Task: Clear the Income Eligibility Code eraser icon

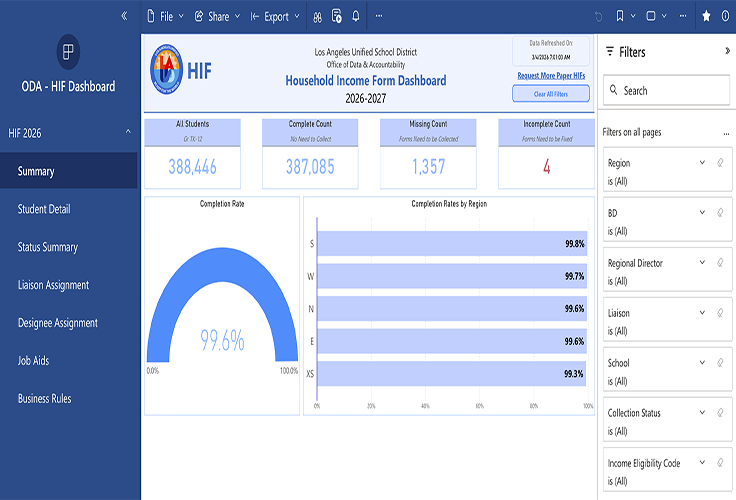Action: (x=720, y=463)
